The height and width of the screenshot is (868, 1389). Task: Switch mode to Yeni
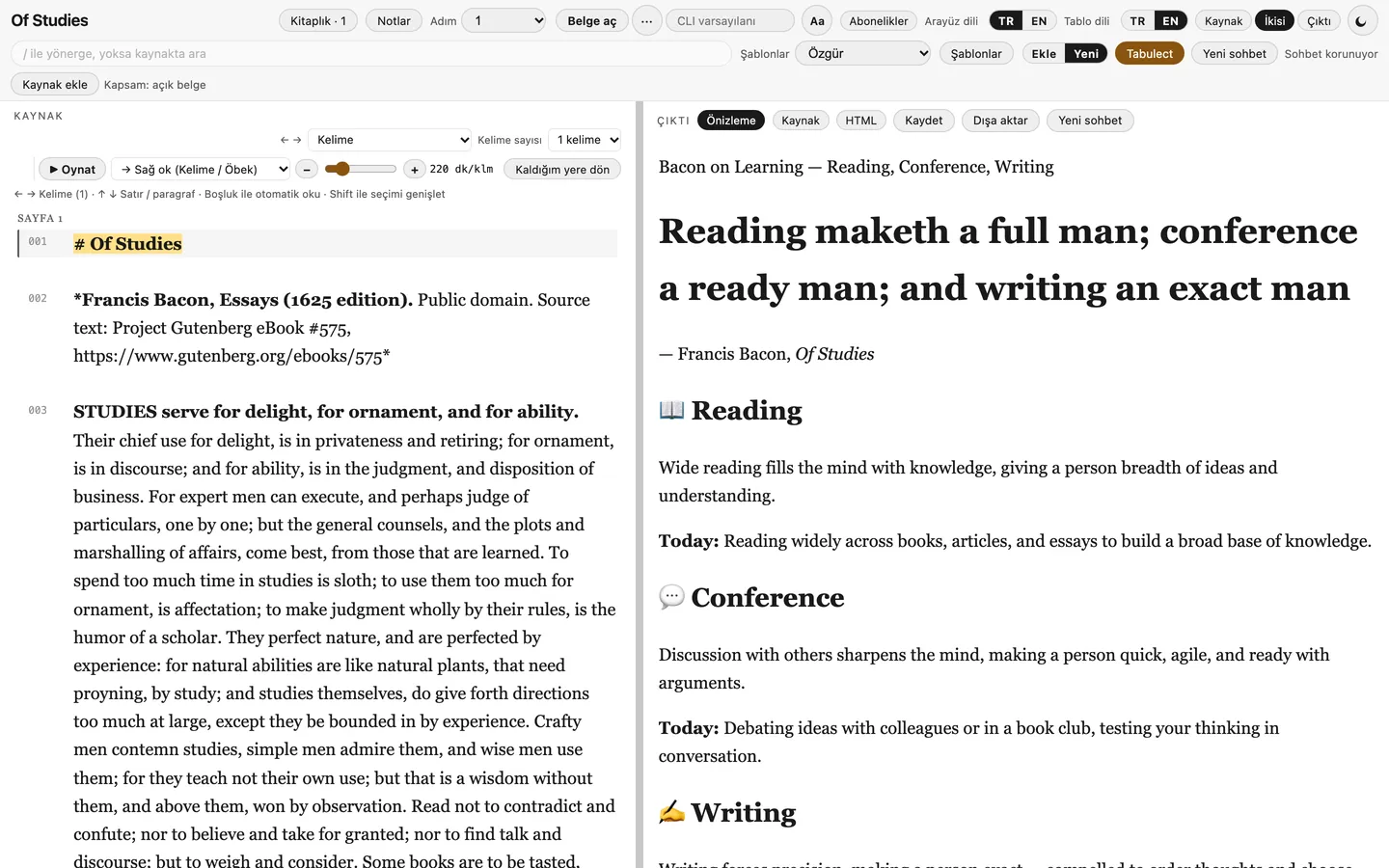[x=1086, y=53]
